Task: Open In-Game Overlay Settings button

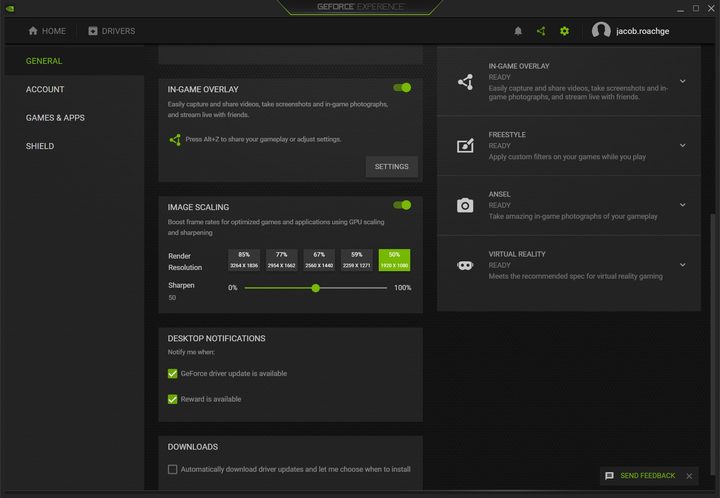Action: coord(392,167)
